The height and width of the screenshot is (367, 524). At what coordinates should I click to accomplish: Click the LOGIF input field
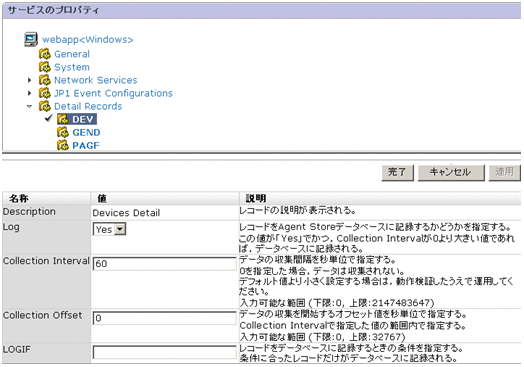(164, 352)
